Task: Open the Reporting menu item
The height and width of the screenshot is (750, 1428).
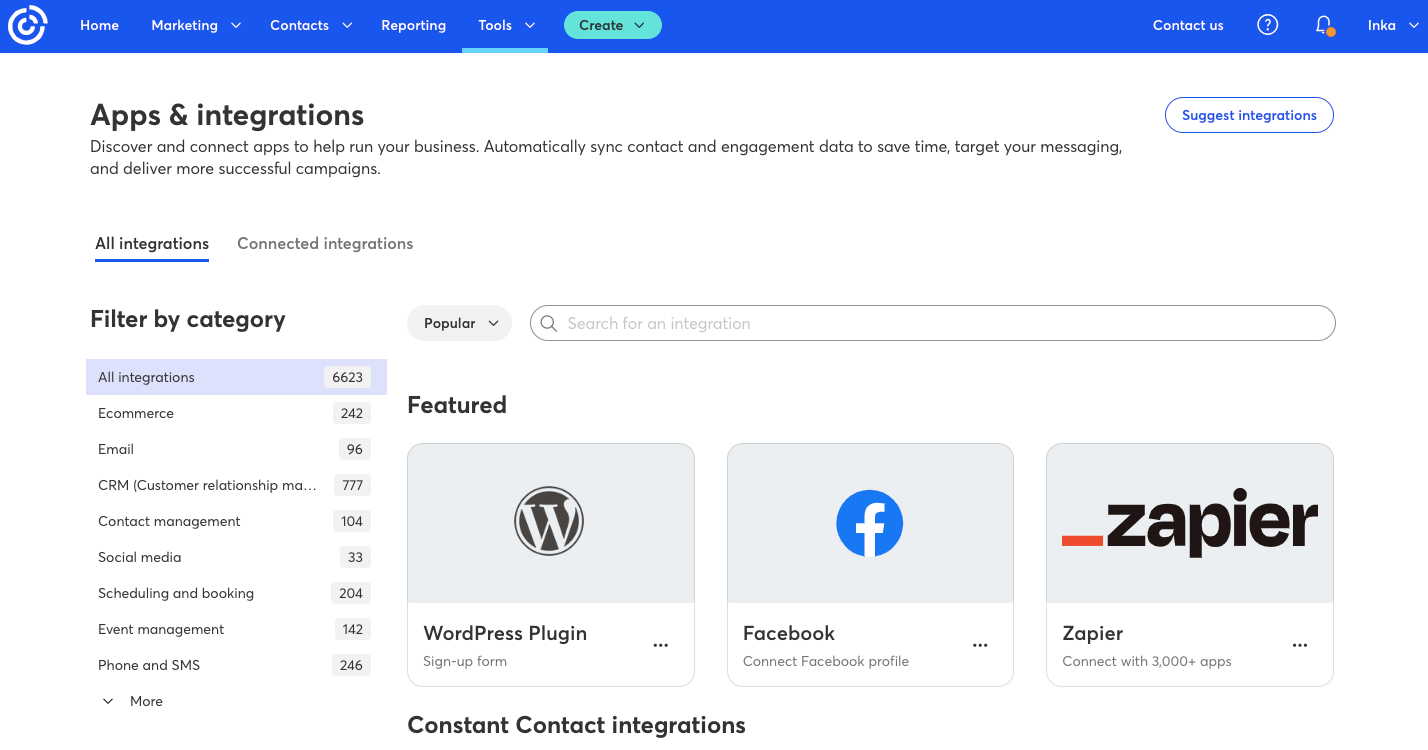Action: coord(413,25)
